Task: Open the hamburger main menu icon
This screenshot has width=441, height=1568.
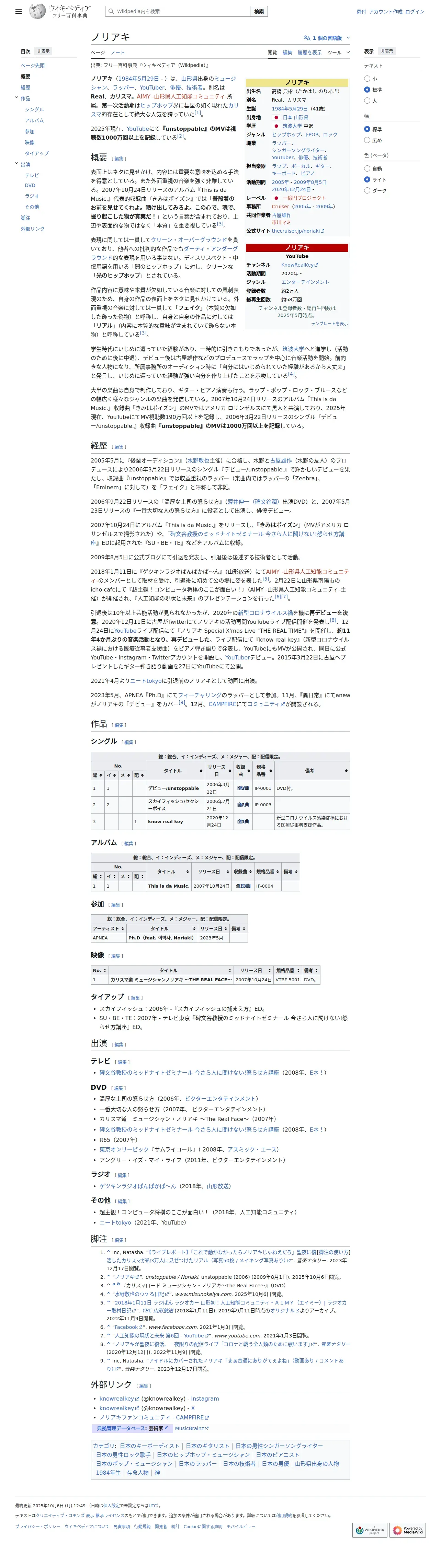Action: pyautogui.click(x=18, y=11)
